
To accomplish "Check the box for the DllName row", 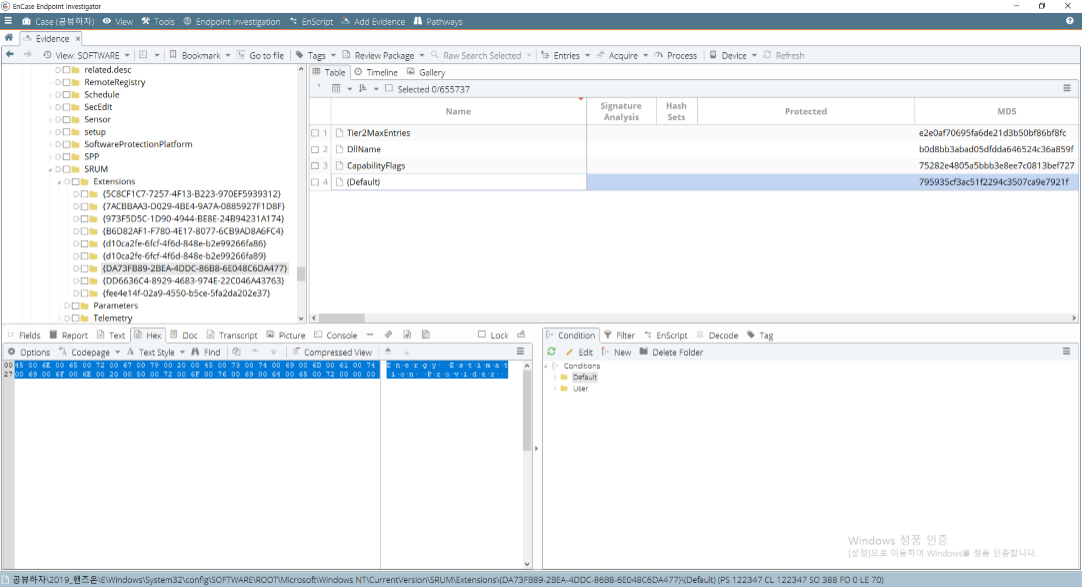I will pos(315,149).
